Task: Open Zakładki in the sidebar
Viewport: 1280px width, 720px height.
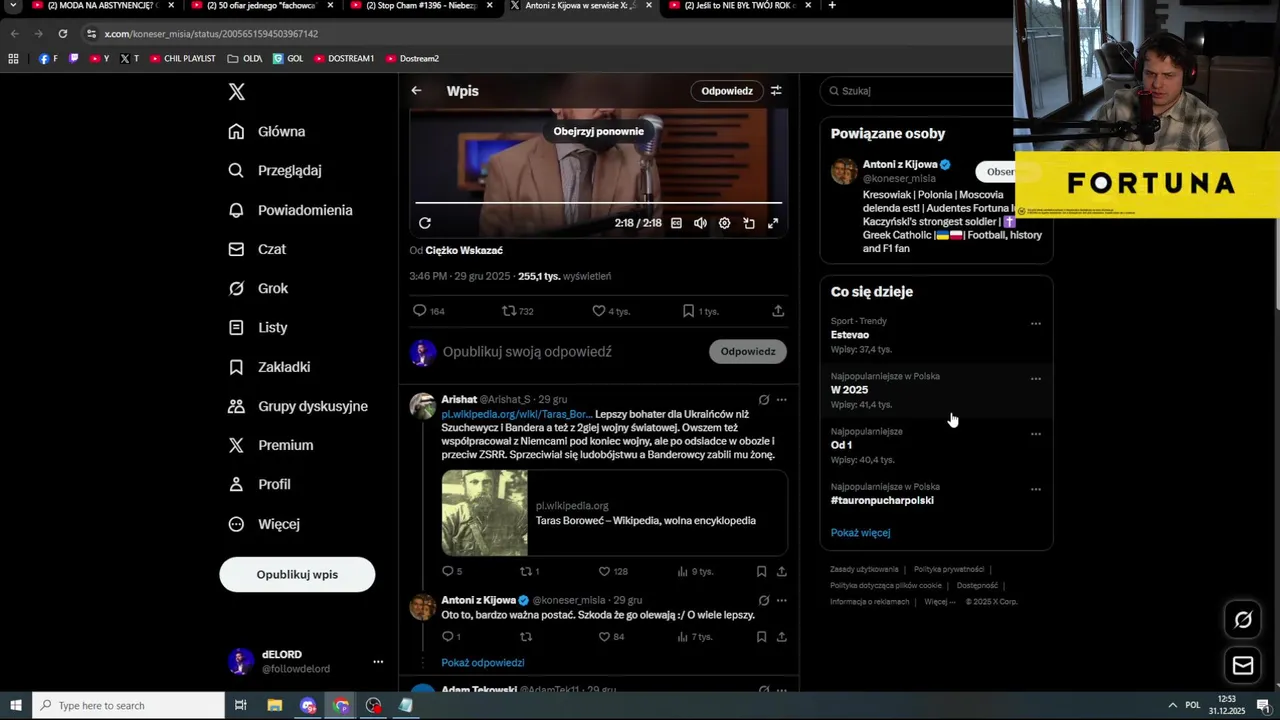Action: point(269,367)
